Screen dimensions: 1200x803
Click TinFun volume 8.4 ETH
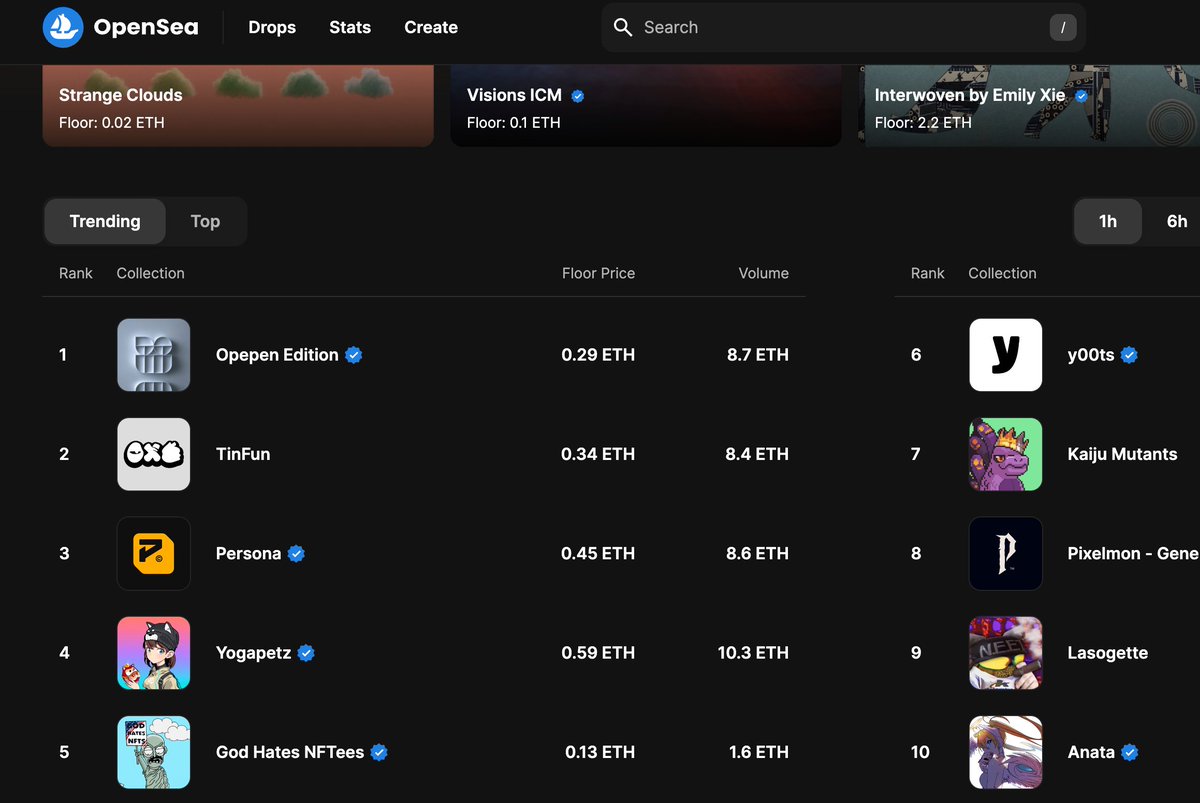tap(757, 454)
